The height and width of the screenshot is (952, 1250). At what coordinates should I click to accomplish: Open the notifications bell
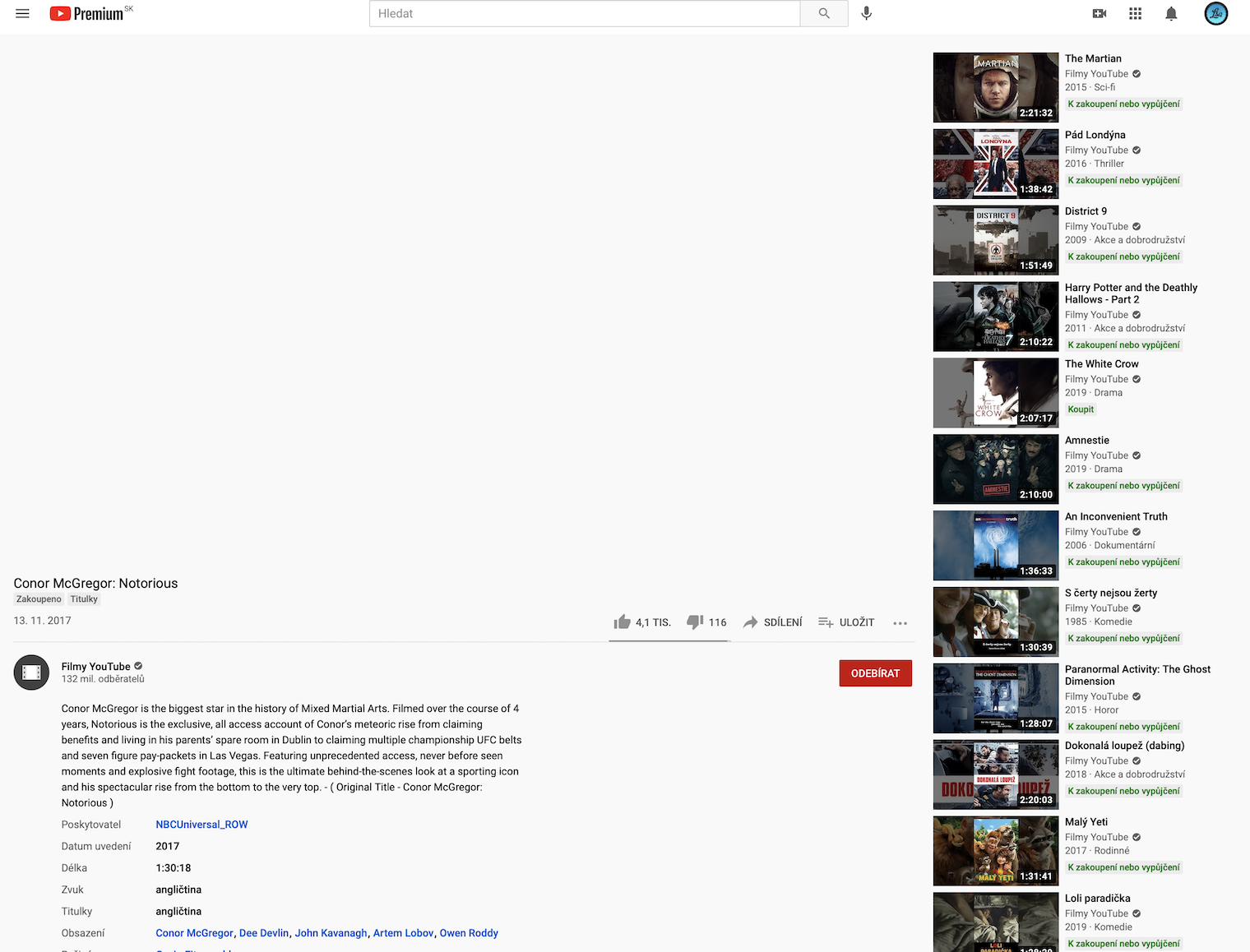pos(1172,13)
